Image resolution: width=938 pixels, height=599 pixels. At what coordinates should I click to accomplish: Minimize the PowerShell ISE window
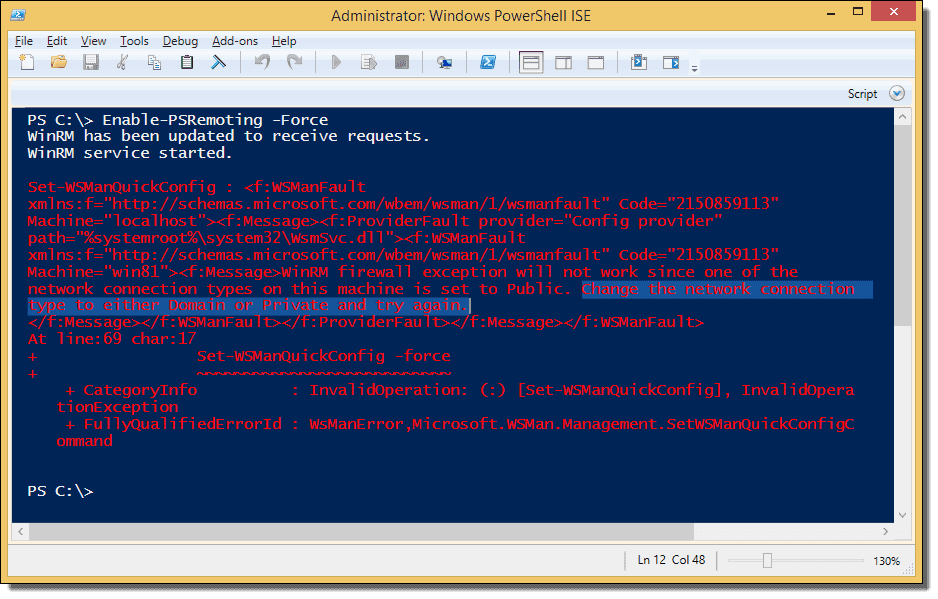click(x=831, y=13)
